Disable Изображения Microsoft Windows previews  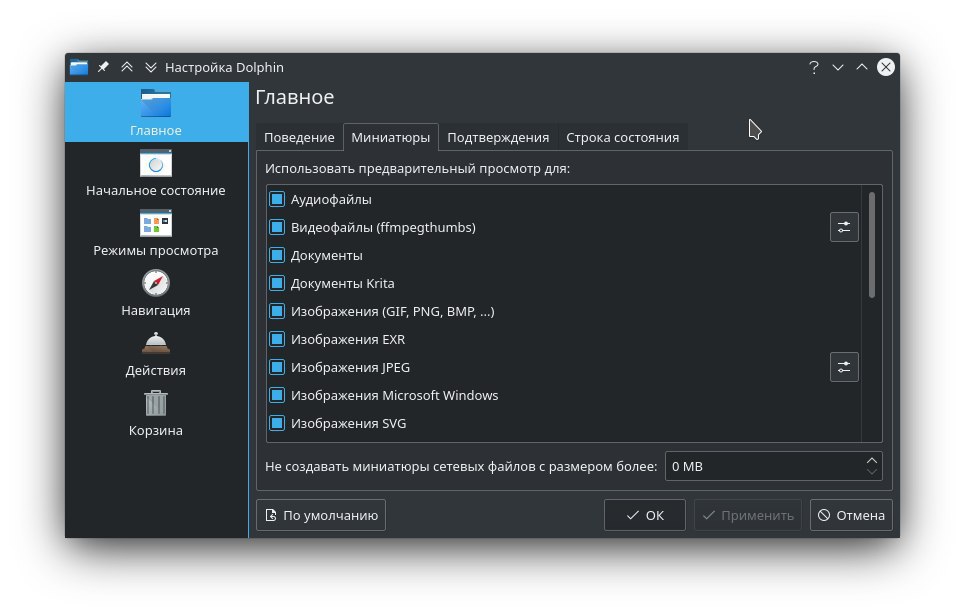click(277, 395)
